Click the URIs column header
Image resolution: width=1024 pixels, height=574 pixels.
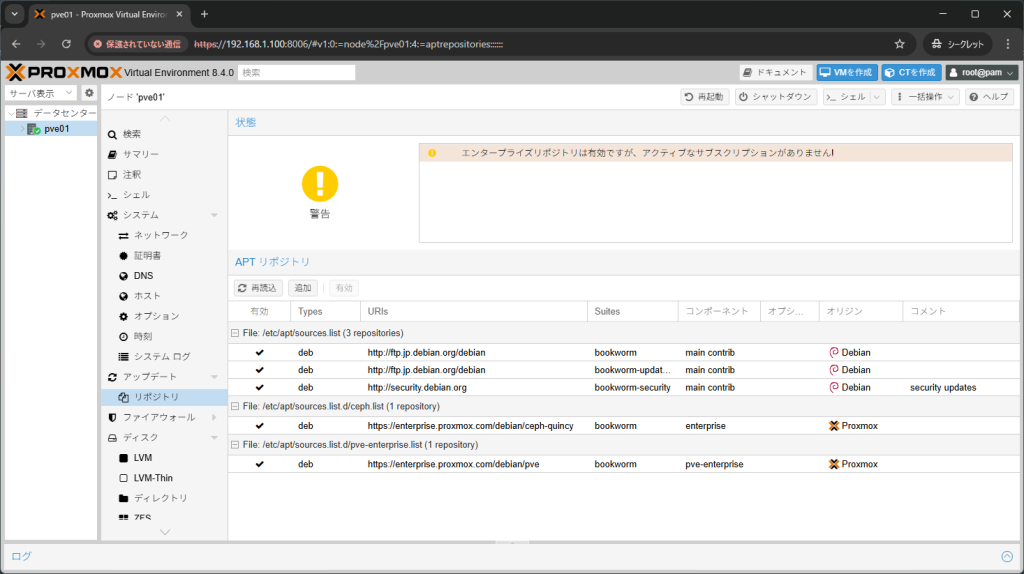[x=473, y=311]
